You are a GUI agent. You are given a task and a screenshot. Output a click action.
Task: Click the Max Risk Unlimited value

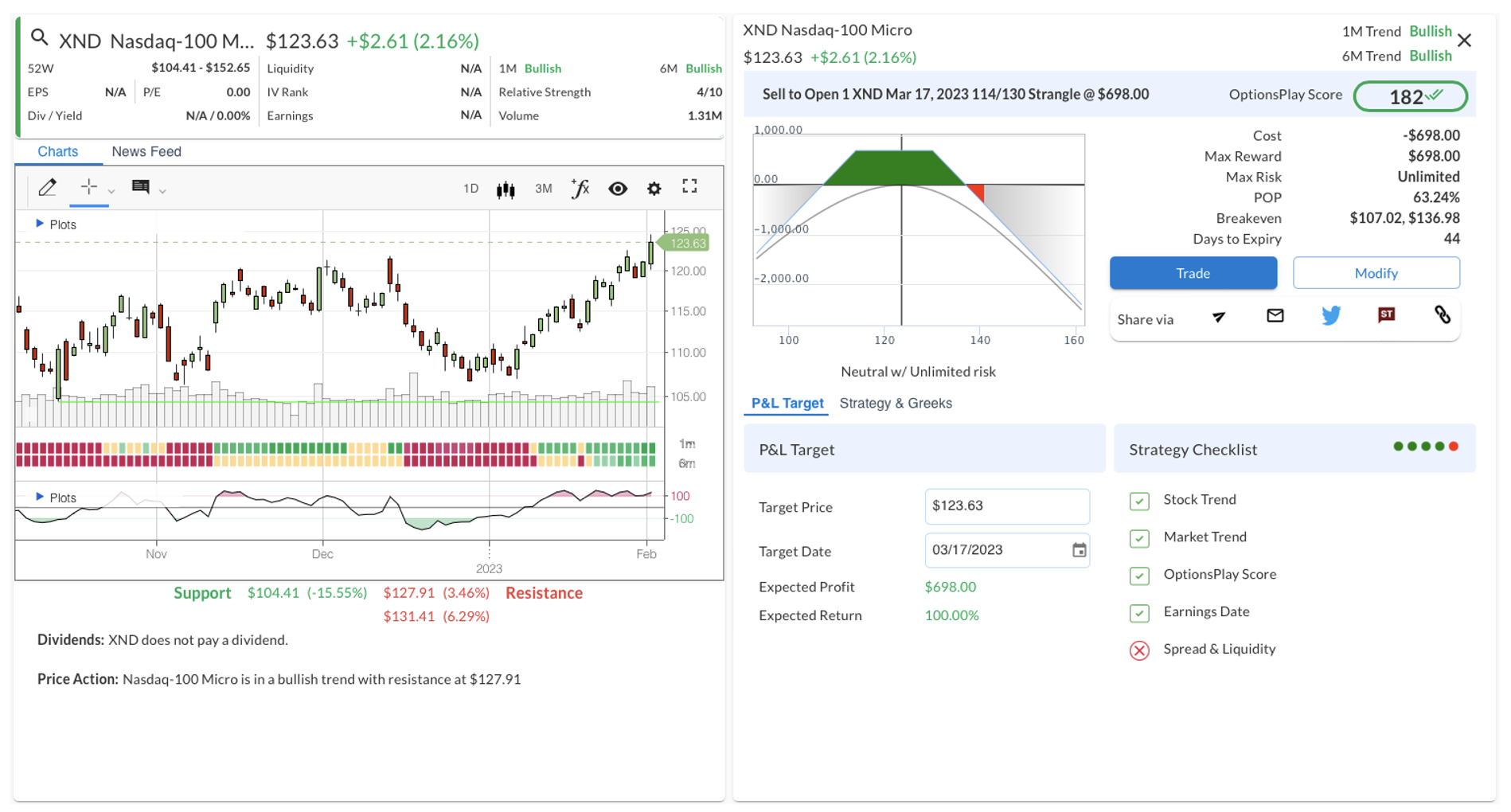point(1428,177)
